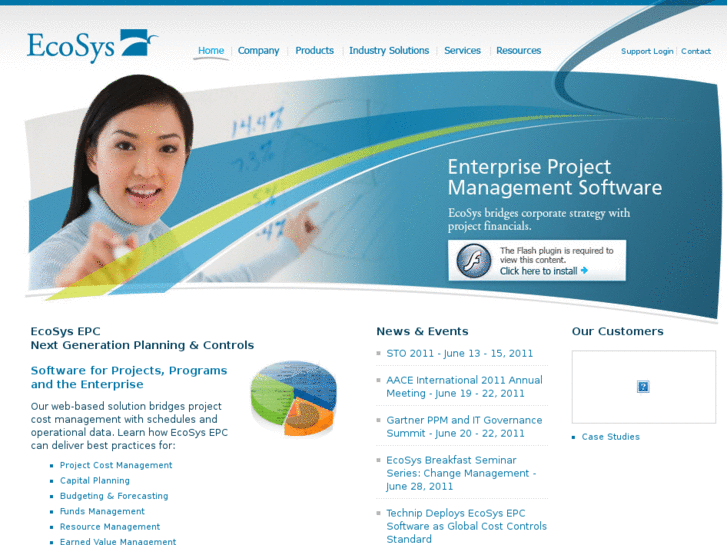The width and height of the screenshot is (727, 545).
Task: Open the Industry Solutions menu
Action: pyautogui.click(x=389, y=51)
